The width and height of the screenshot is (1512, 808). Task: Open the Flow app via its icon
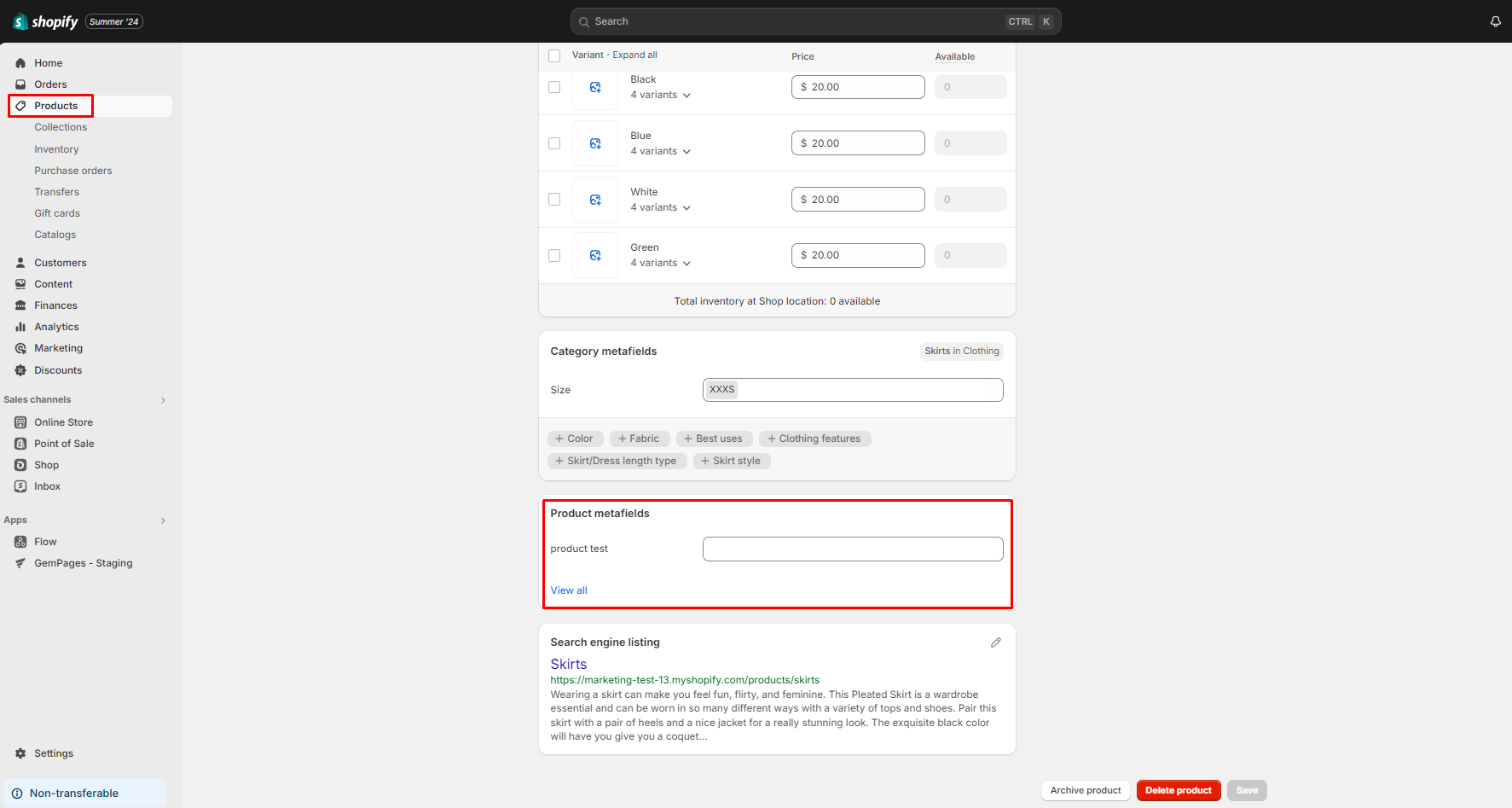(x=20, y=541)
